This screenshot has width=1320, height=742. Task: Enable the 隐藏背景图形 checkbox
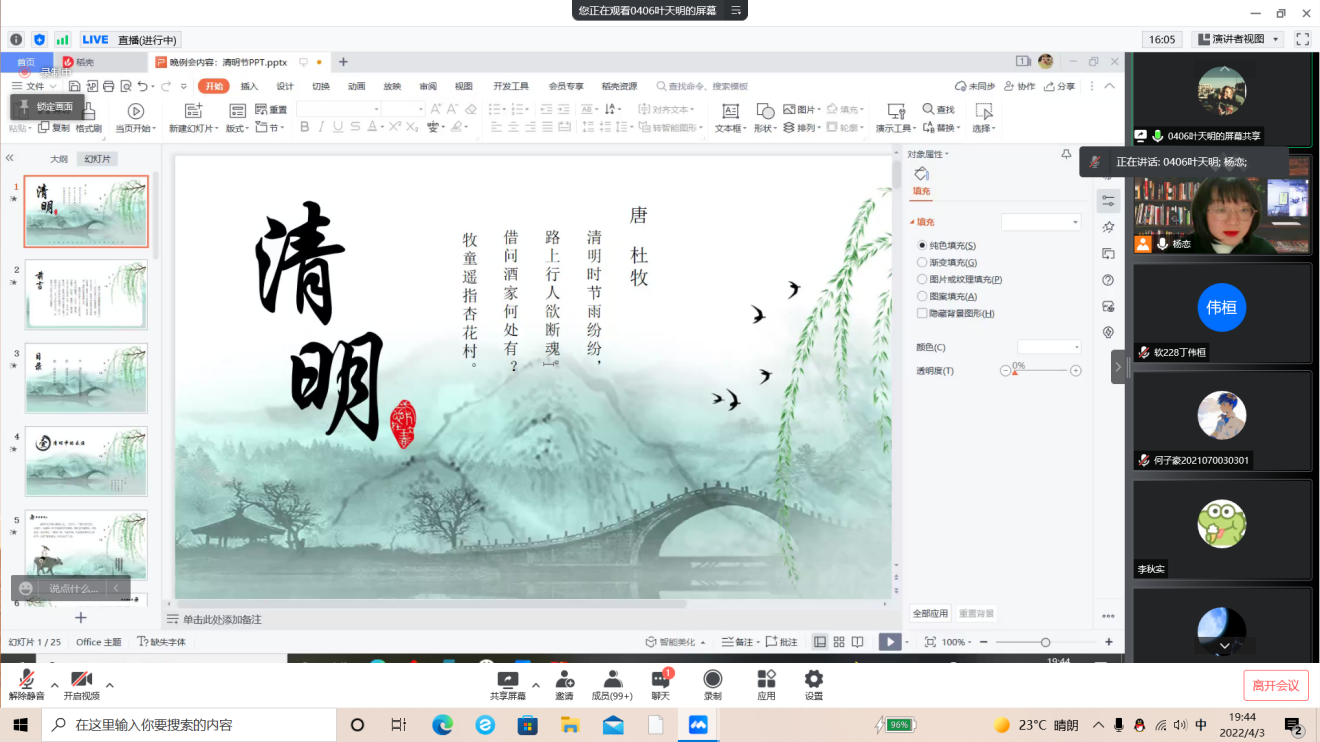click(x=922, y=313)
